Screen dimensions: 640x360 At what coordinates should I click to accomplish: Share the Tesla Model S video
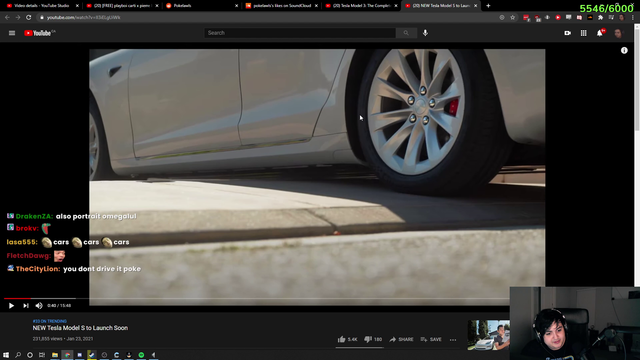pos(401,339)
